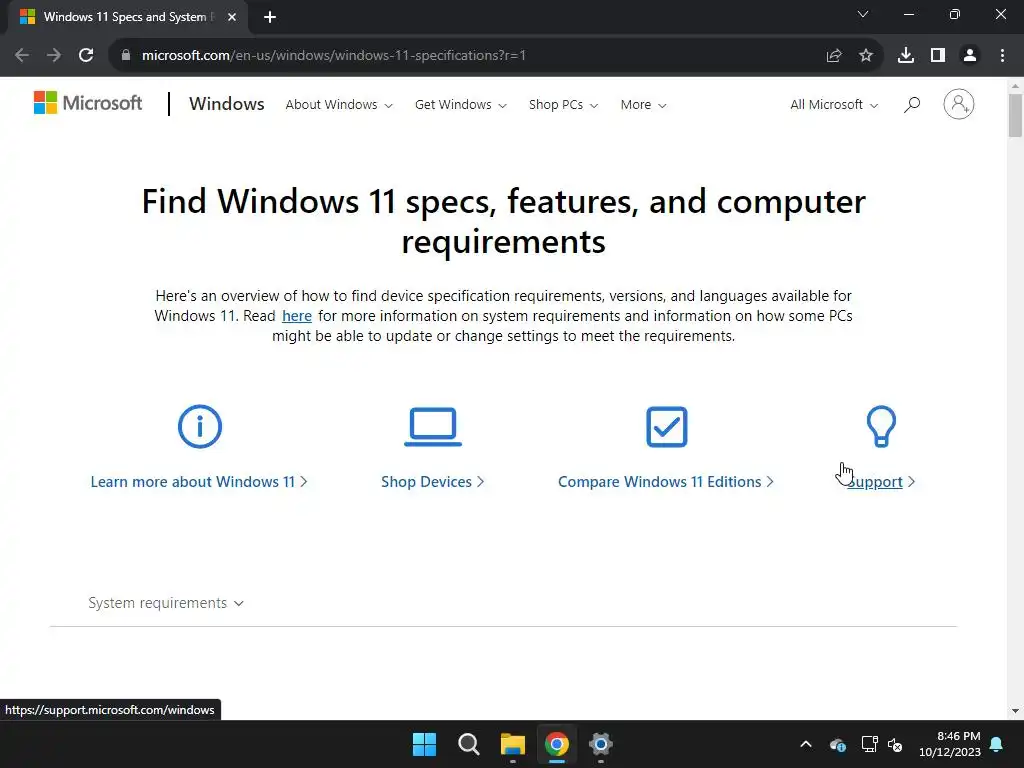
Task: Click the lightbulb Support icon
Action: click(x=881, y=426)
